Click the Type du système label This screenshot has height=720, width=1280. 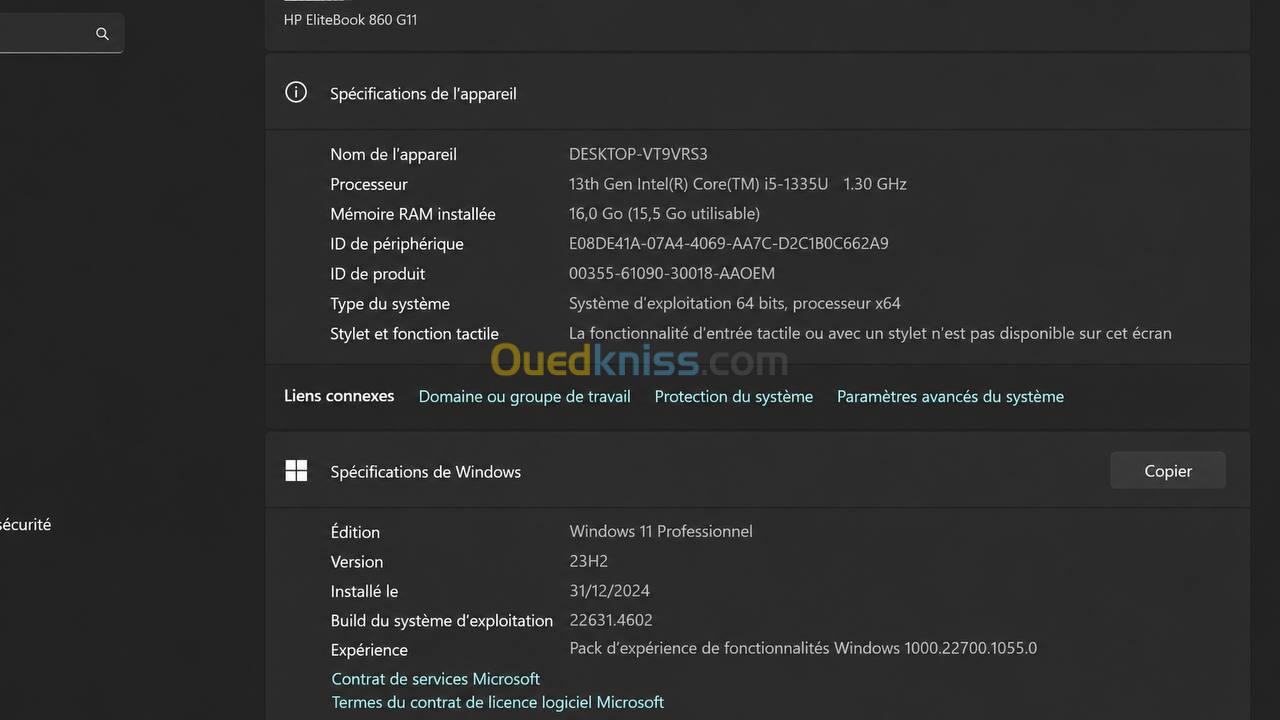pos(390,304)
